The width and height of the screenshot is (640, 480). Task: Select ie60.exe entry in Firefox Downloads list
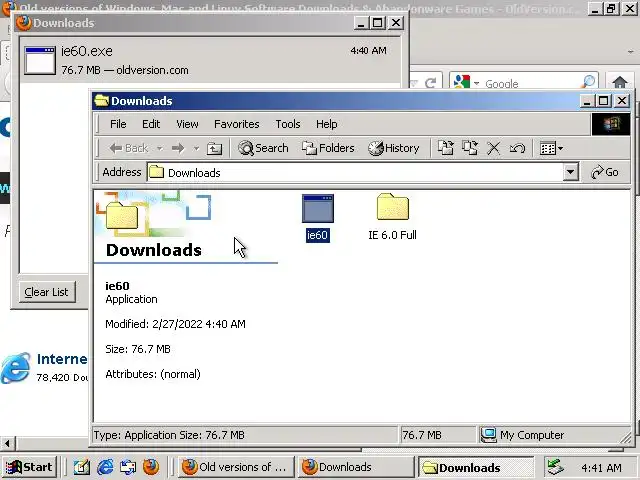pyautogui.click(x=210, y=60)
